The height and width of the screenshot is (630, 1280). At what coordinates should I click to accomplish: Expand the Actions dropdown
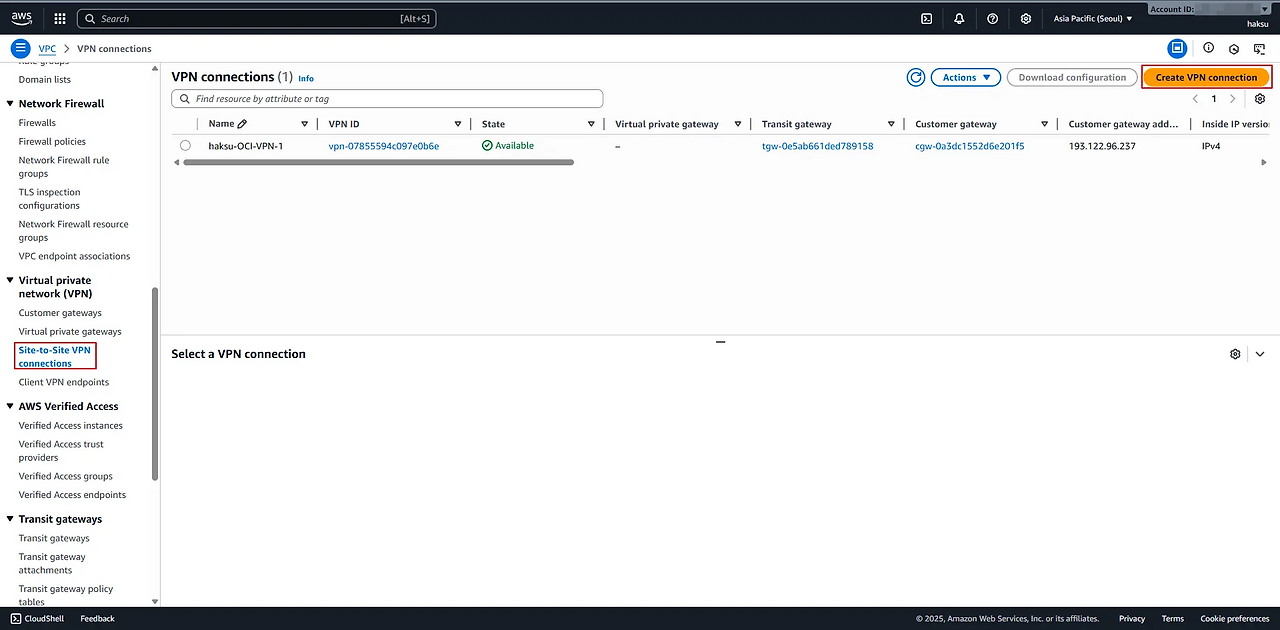click(x=965, y=77)
